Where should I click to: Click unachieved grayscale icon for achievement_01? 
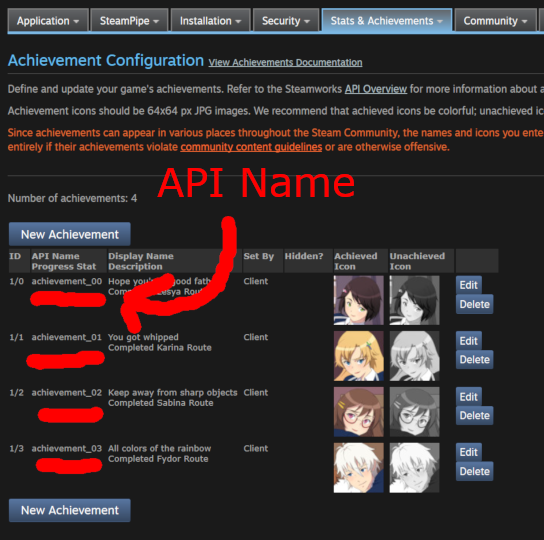click(x=414, y=356)
